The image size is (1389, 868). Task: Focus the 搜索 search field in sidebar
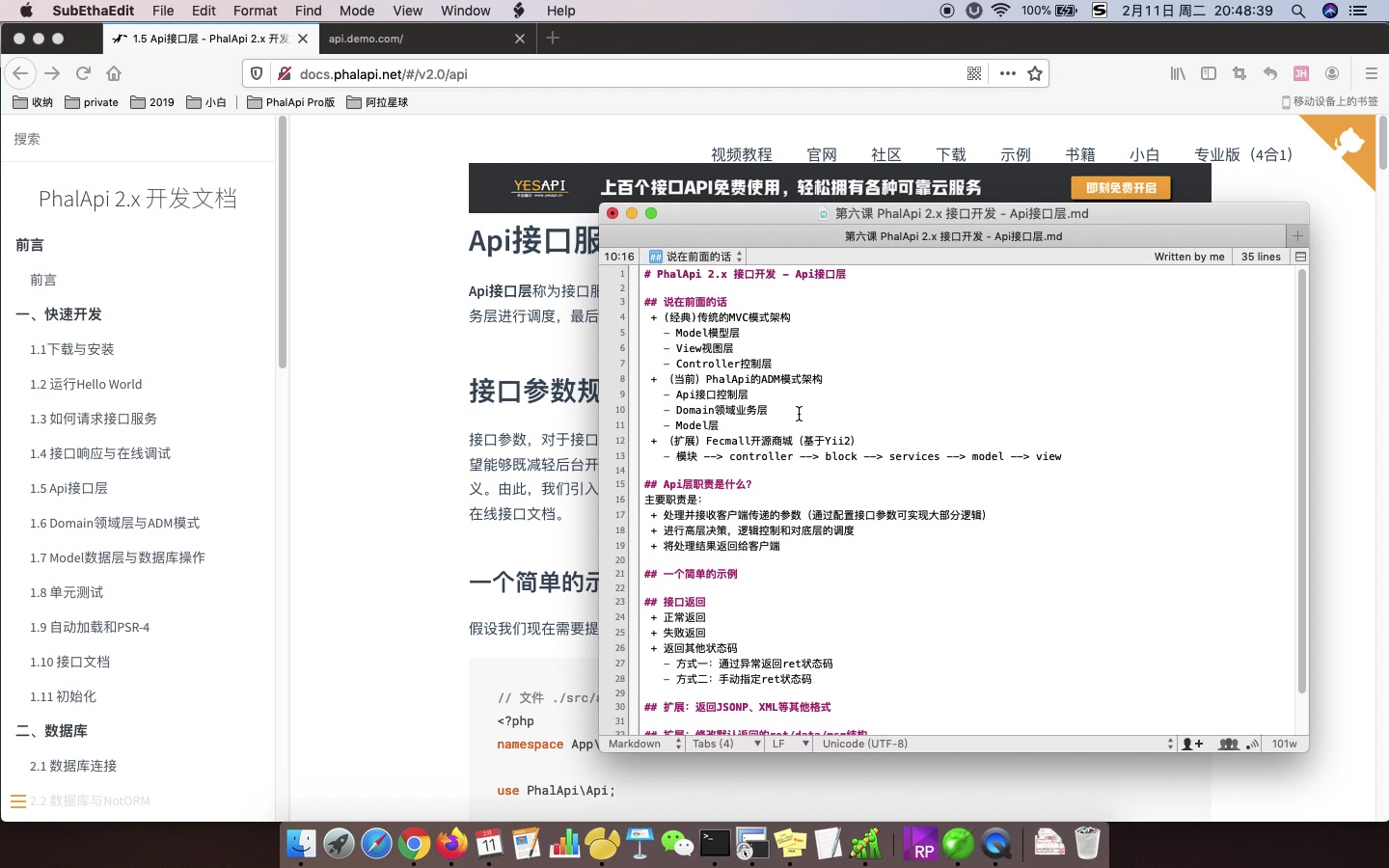138,139
